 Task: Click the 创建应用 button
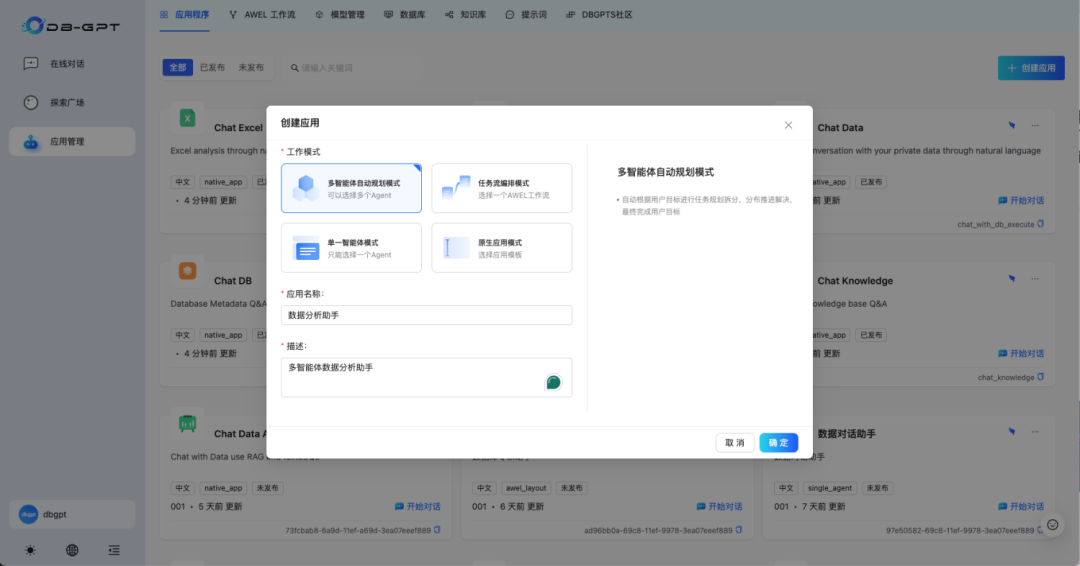coord(1031,67)
